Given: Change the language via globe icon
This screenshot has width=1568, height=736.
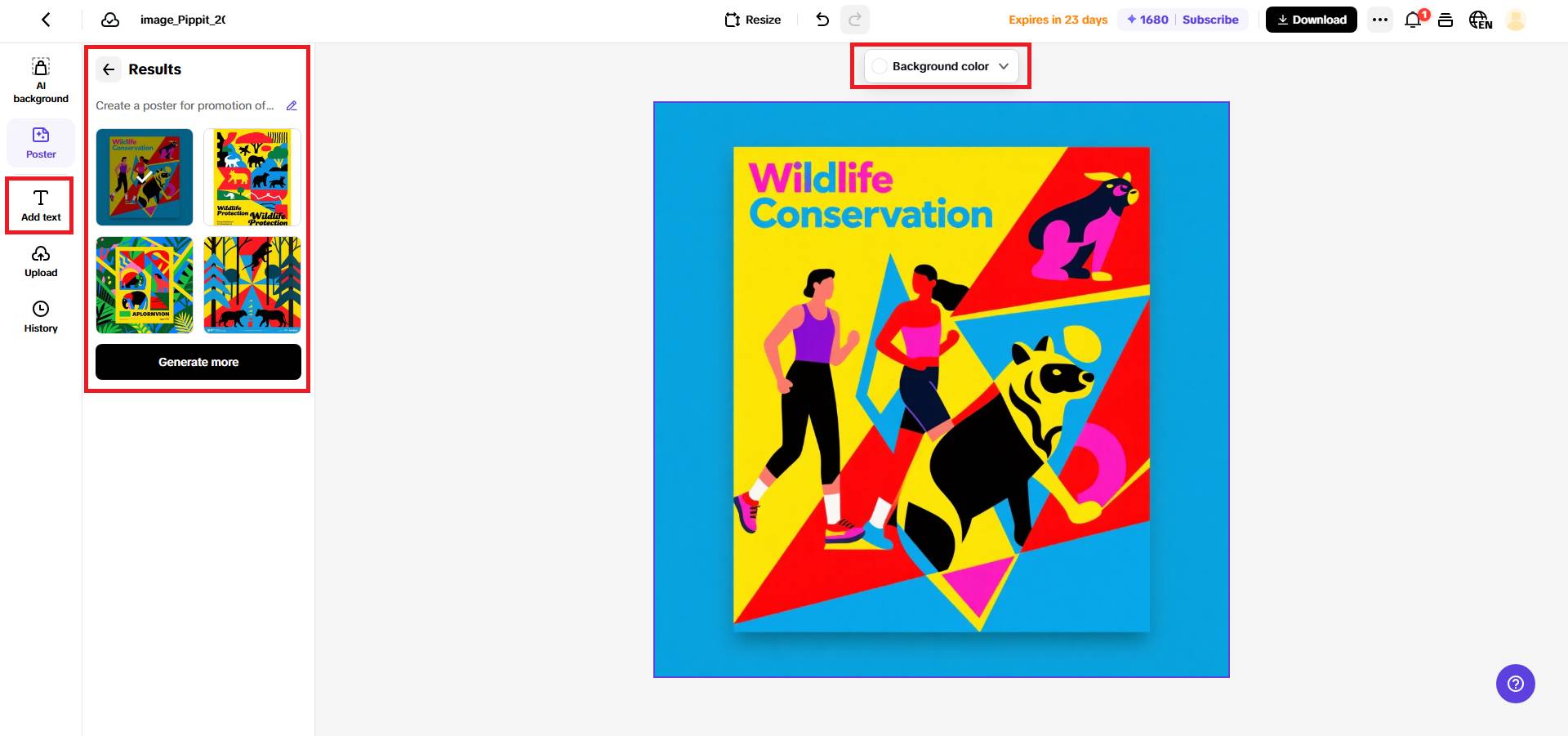Looking at the screenshot, I should [x=1480, y=20].
